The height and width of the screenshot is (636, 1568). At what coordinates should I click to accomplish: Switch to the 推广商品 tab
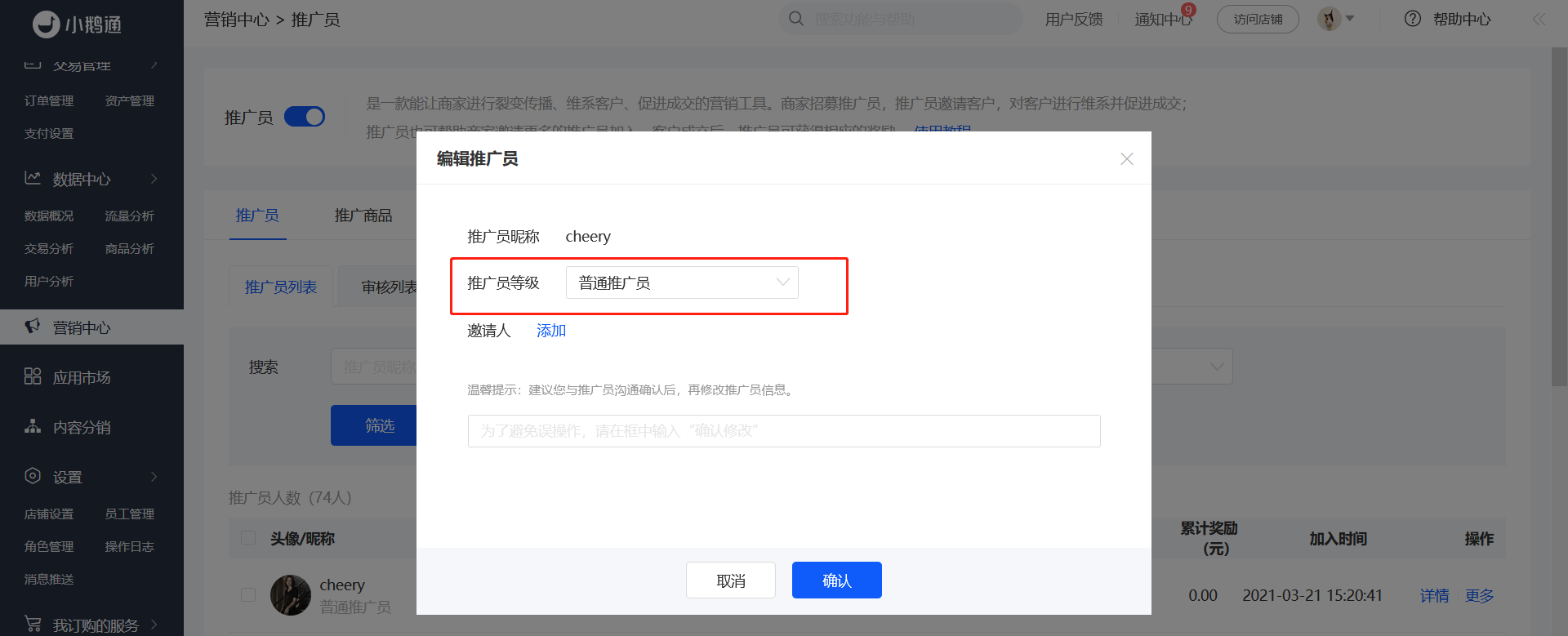point(363,216)
